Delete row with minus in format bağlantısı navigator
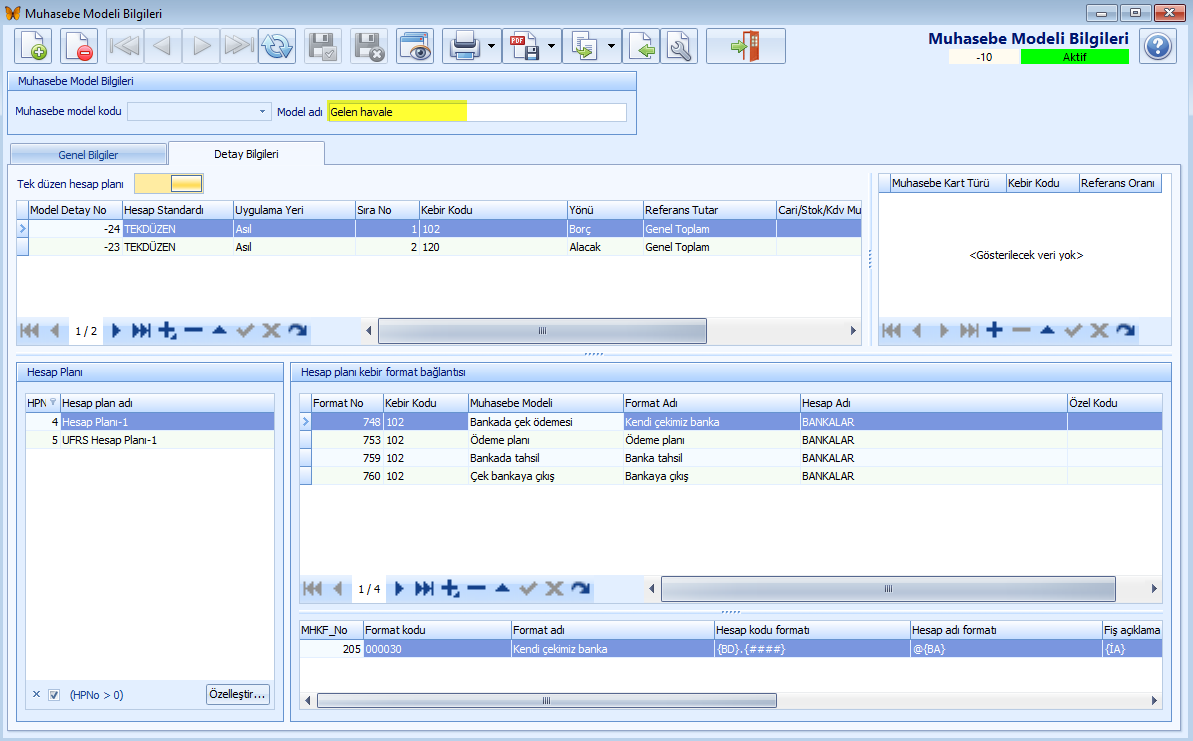Viewport: 1193px width, 741px height. [x=476, y=588]
